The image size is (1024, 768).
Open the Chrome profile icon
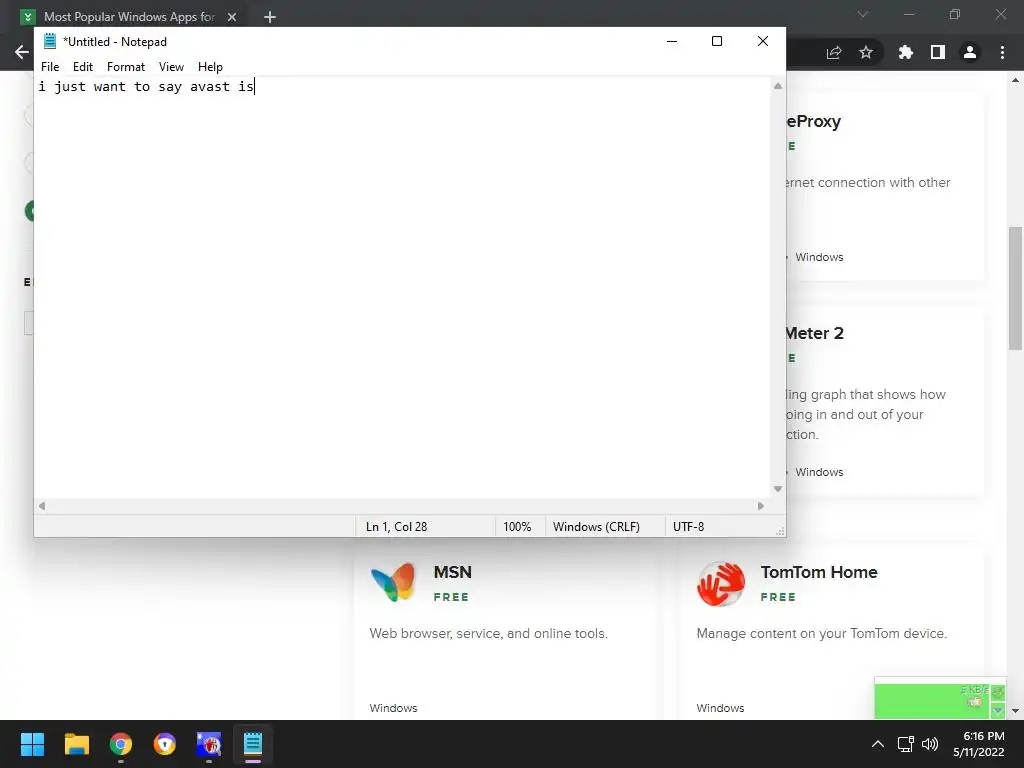click(x=970, y=52)
